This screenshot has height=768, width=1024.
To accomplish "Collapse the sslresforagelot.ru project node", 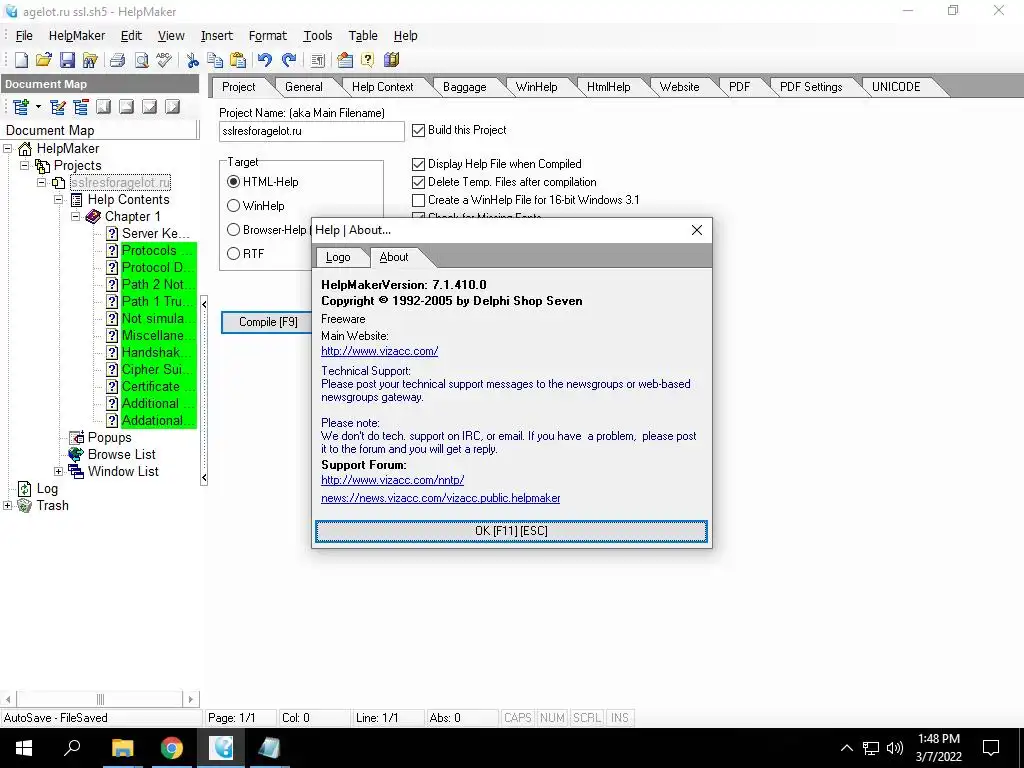I will point(42,183).
